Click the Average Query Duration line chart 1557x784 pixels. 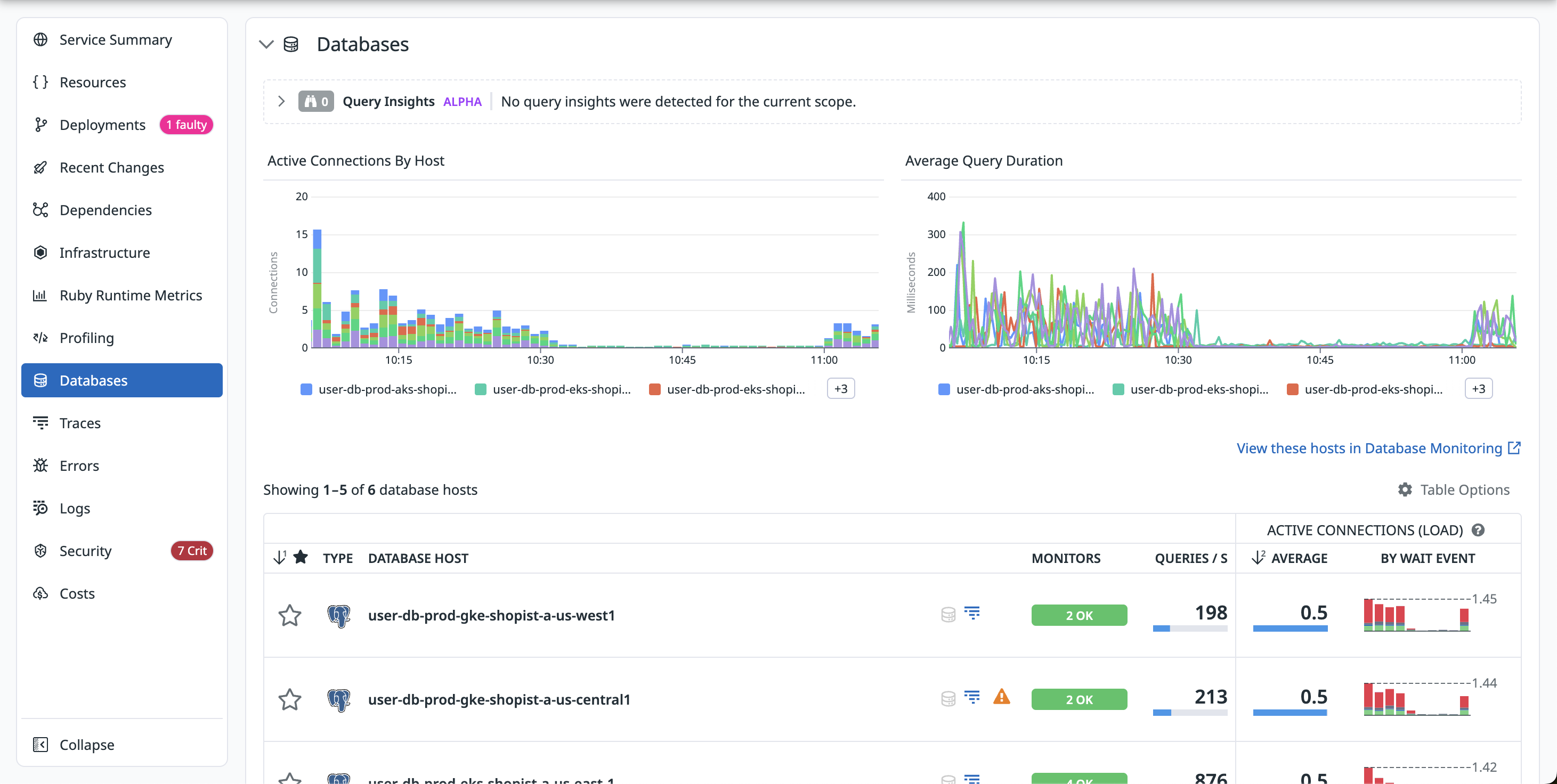coord(1233,272)
